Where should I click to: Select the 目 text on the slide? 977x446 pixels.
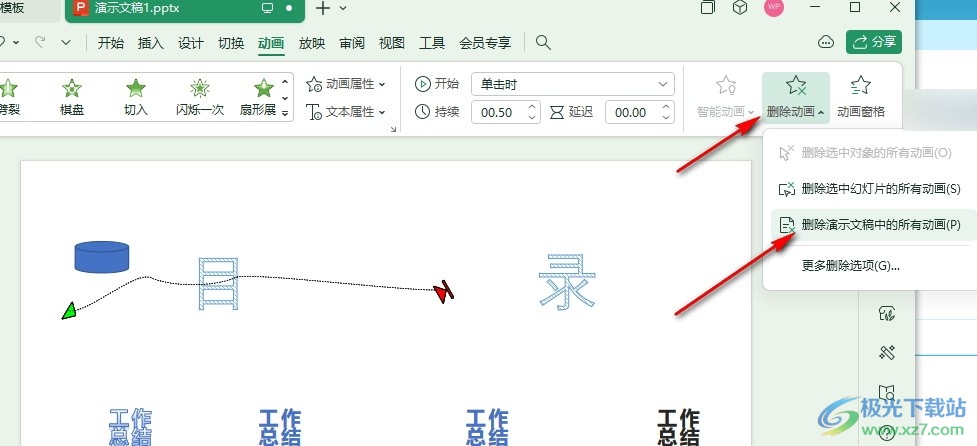(217, 283)
